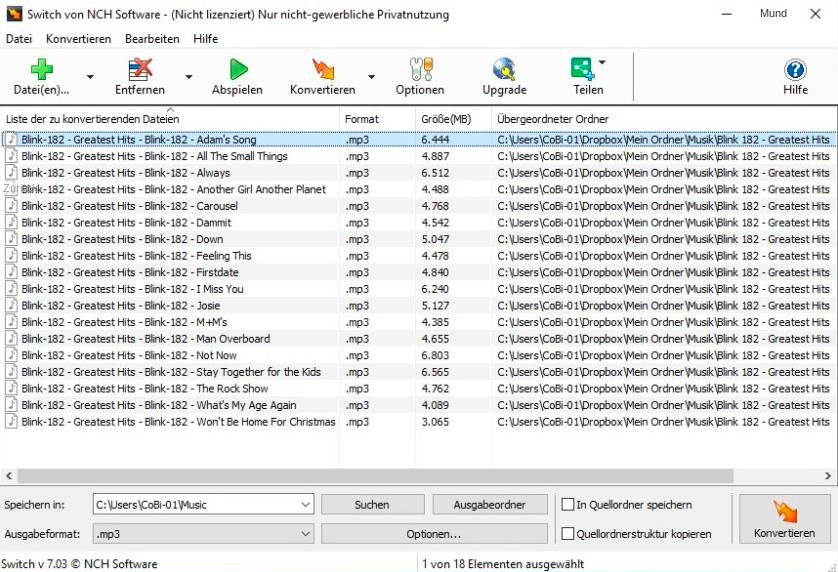Enable Quellordnerstruktur kopieren checkbox
The height and width of the screenshot is (572, 838).
[568, 533]
